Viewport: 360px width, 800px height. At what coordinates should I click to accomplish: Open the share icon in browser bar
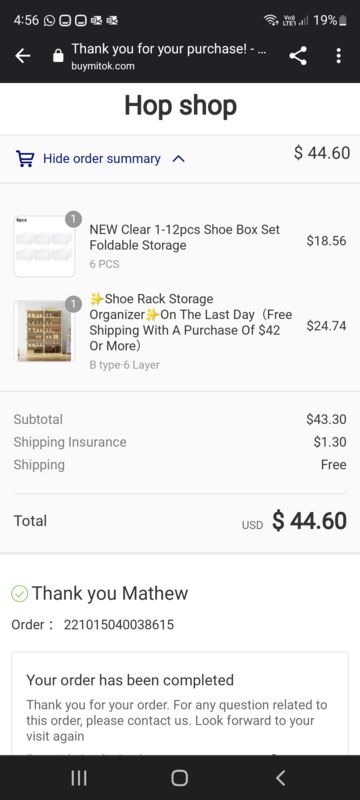coord(298,56)
